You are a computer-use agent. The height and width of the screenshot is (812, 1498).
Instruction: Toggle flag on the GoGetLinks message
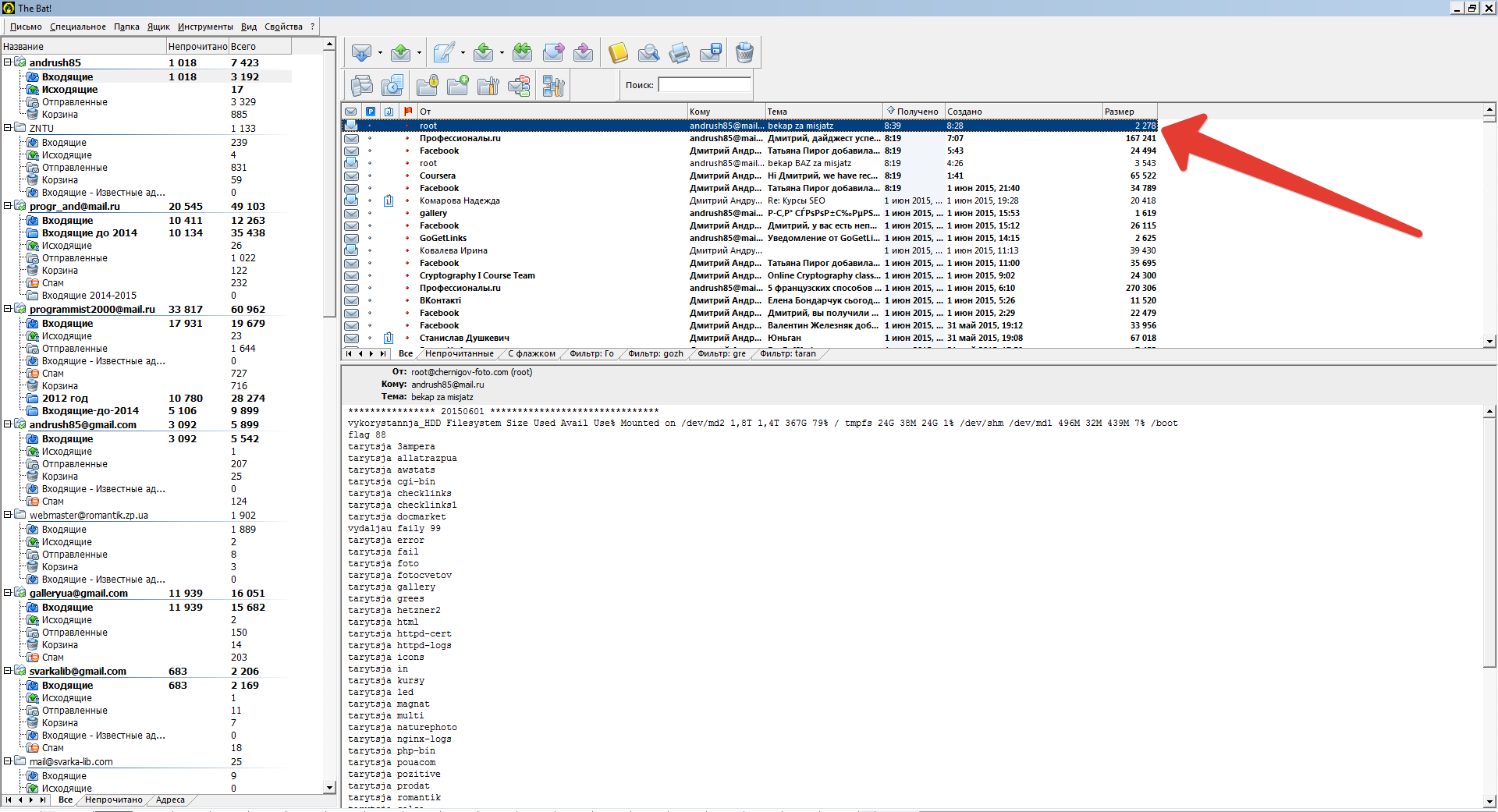click(407, 239)
